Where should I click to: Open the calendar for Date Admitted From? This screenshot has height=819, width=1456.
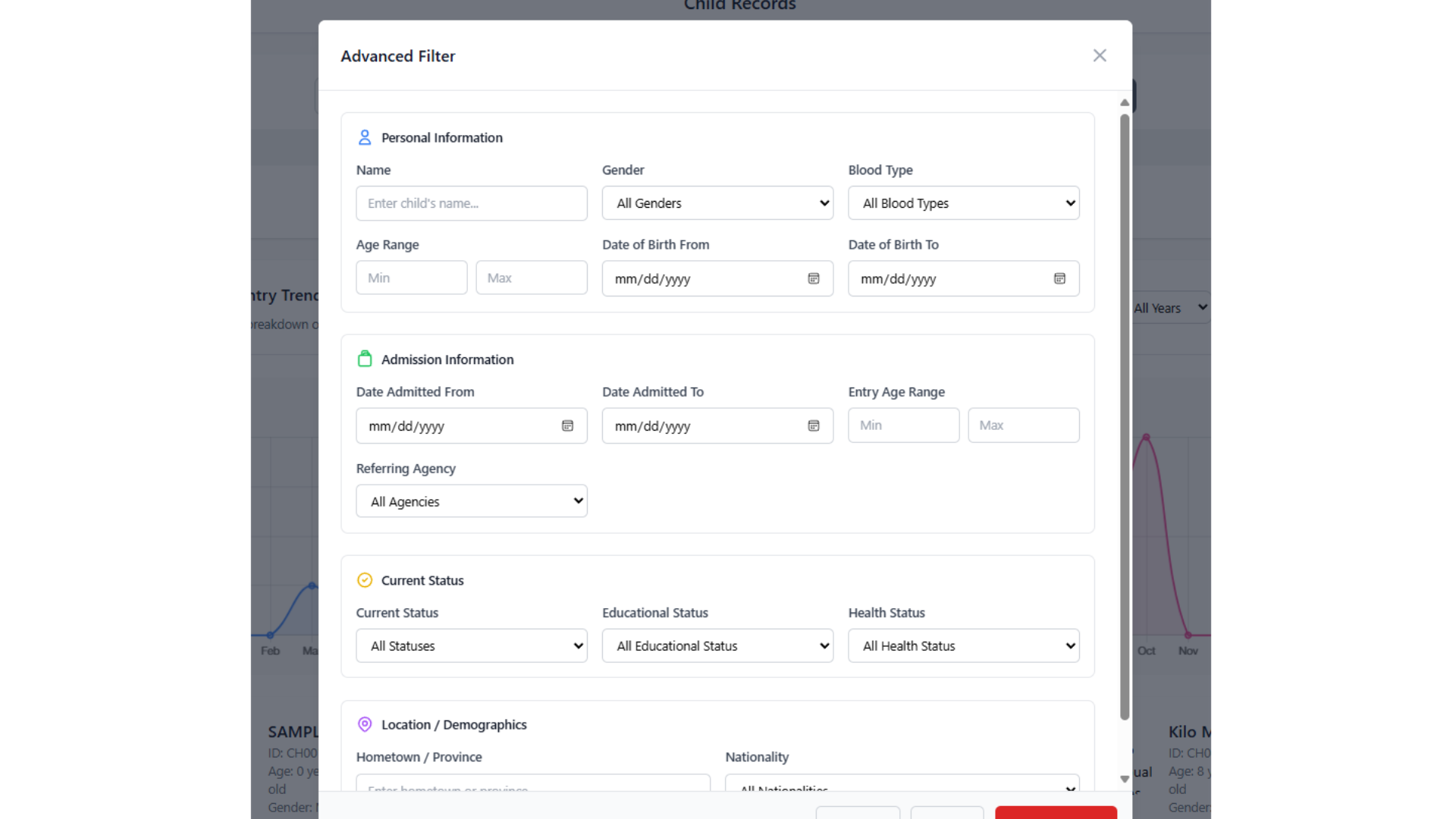(567, 425)
